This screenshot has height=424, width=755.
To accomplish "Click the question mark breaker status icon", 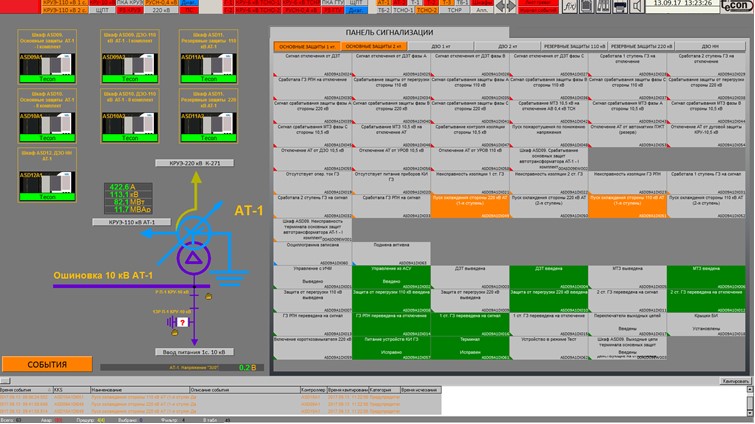I will (x=183, y=322).
